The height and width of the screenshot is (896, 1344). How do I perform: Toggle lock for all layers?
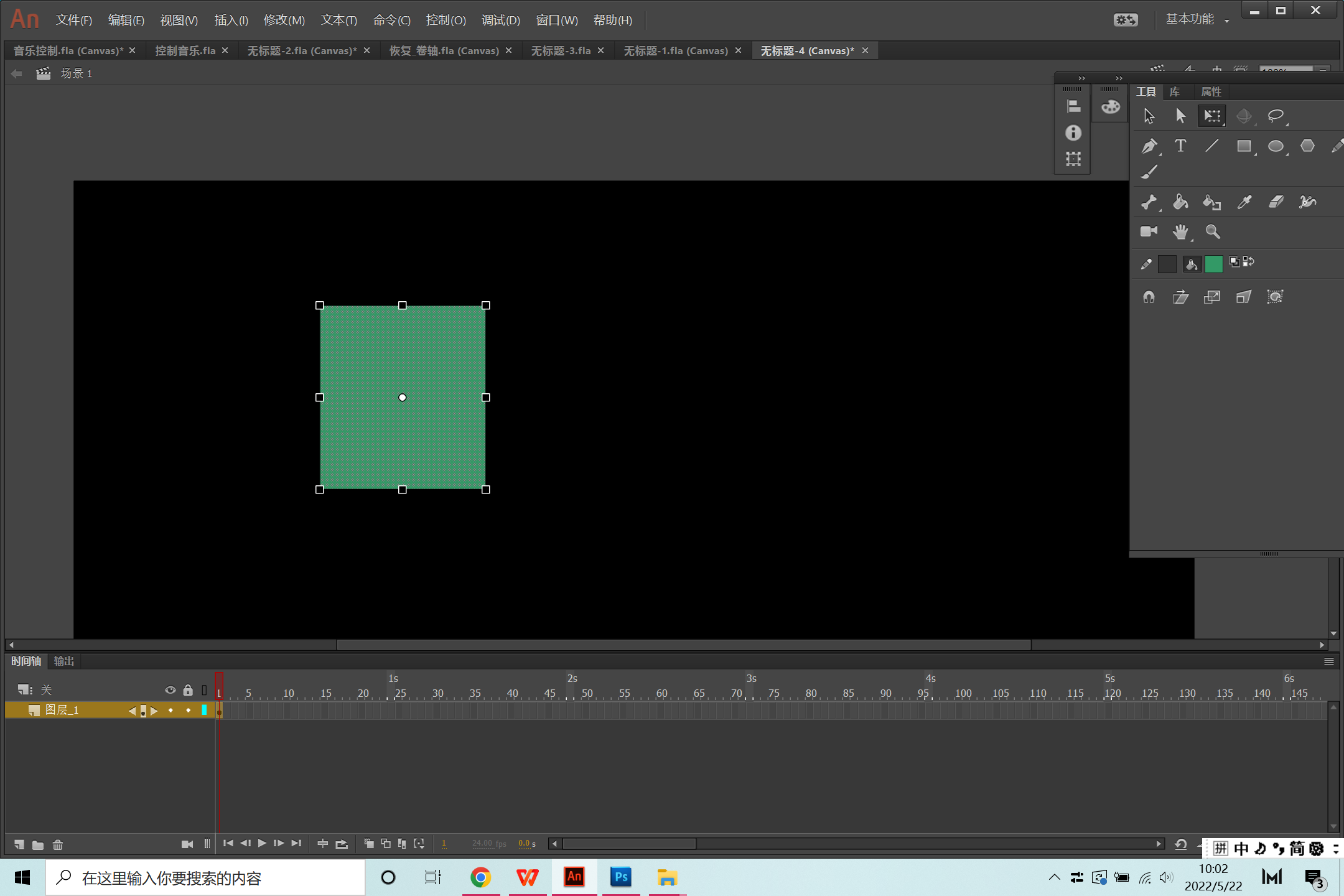[x=188, y=690]
